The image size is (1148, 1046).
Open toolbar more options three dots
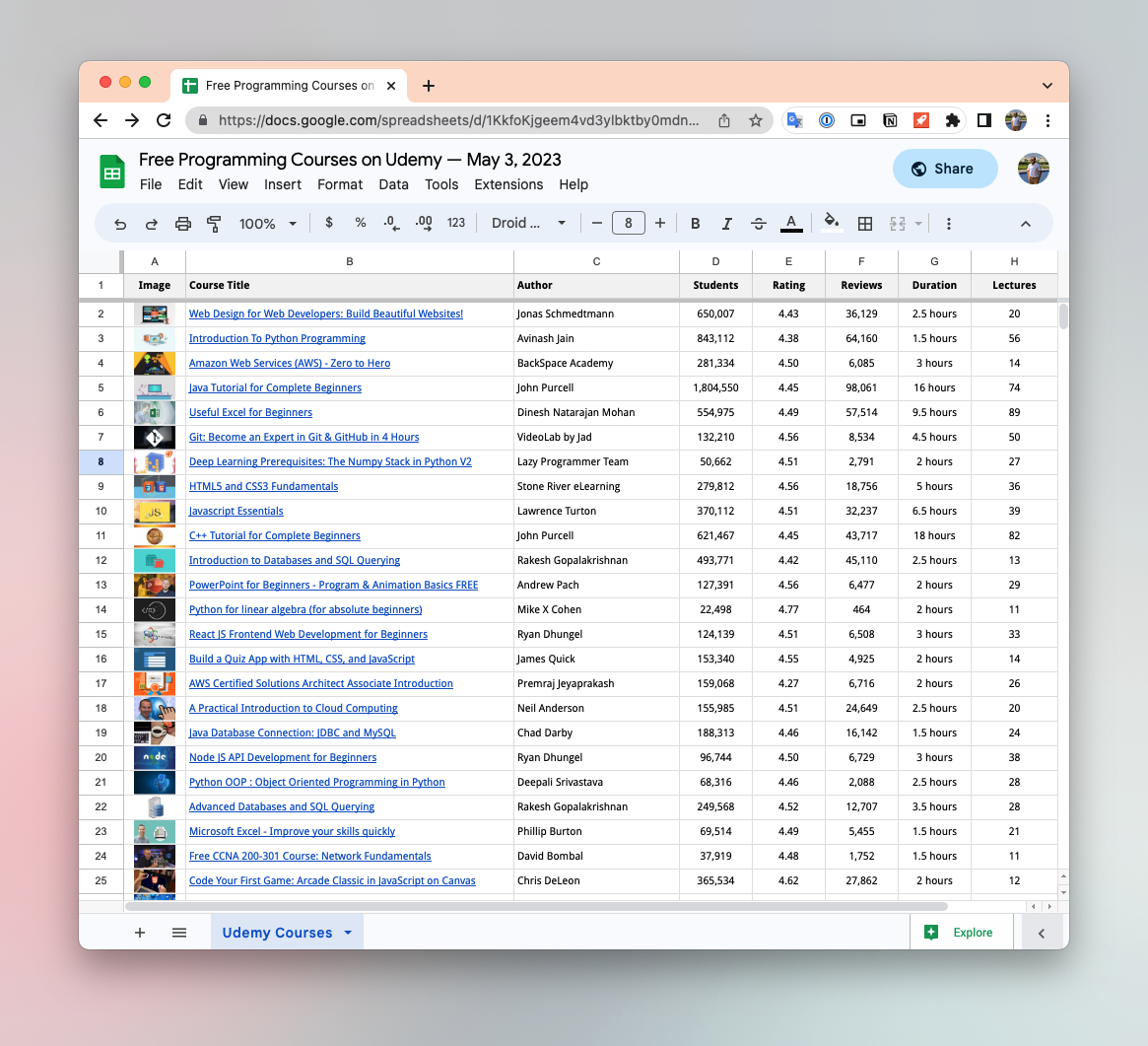point(948,224)
